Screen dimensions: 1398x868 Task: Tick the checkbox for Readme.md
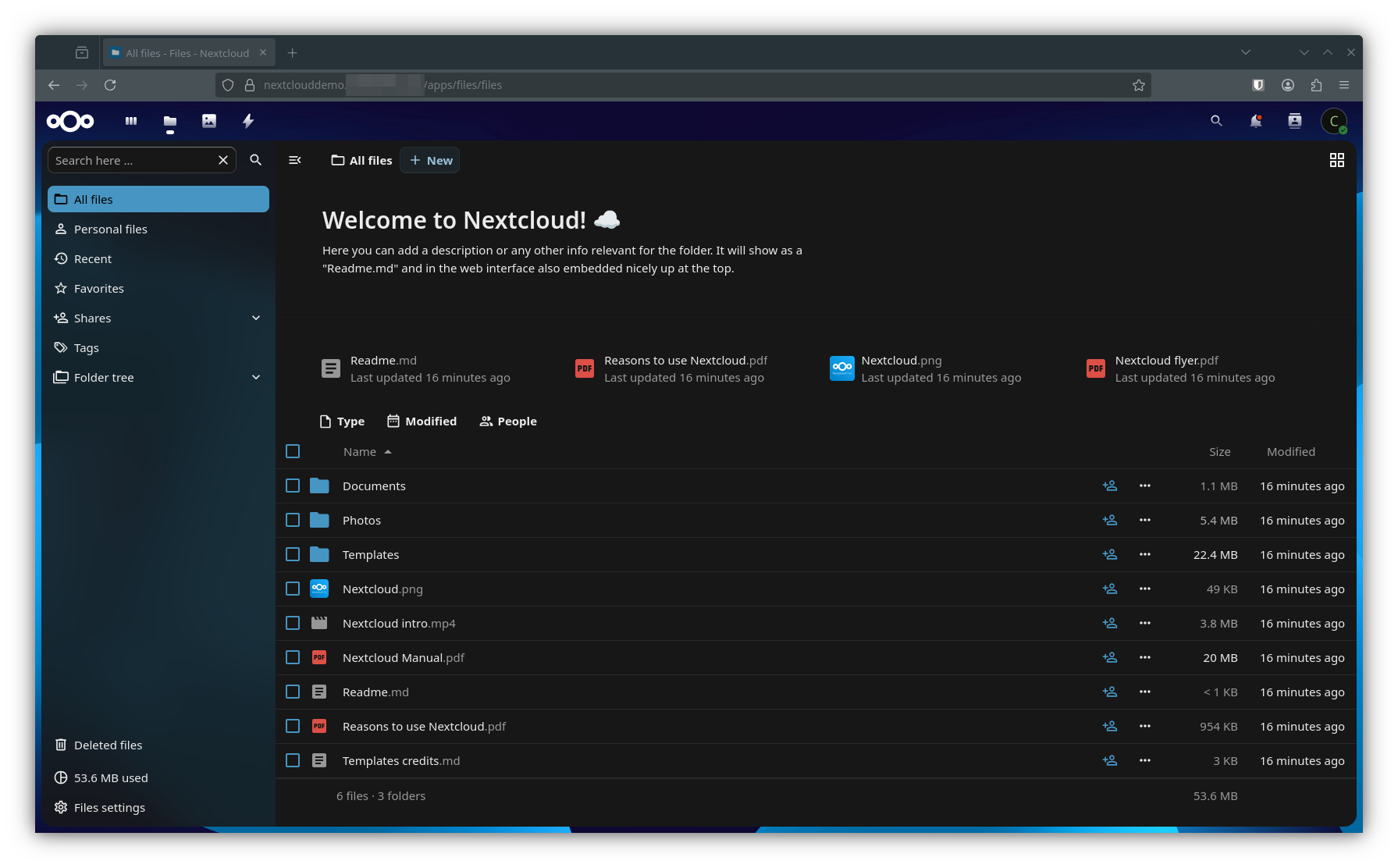(293, 692)
